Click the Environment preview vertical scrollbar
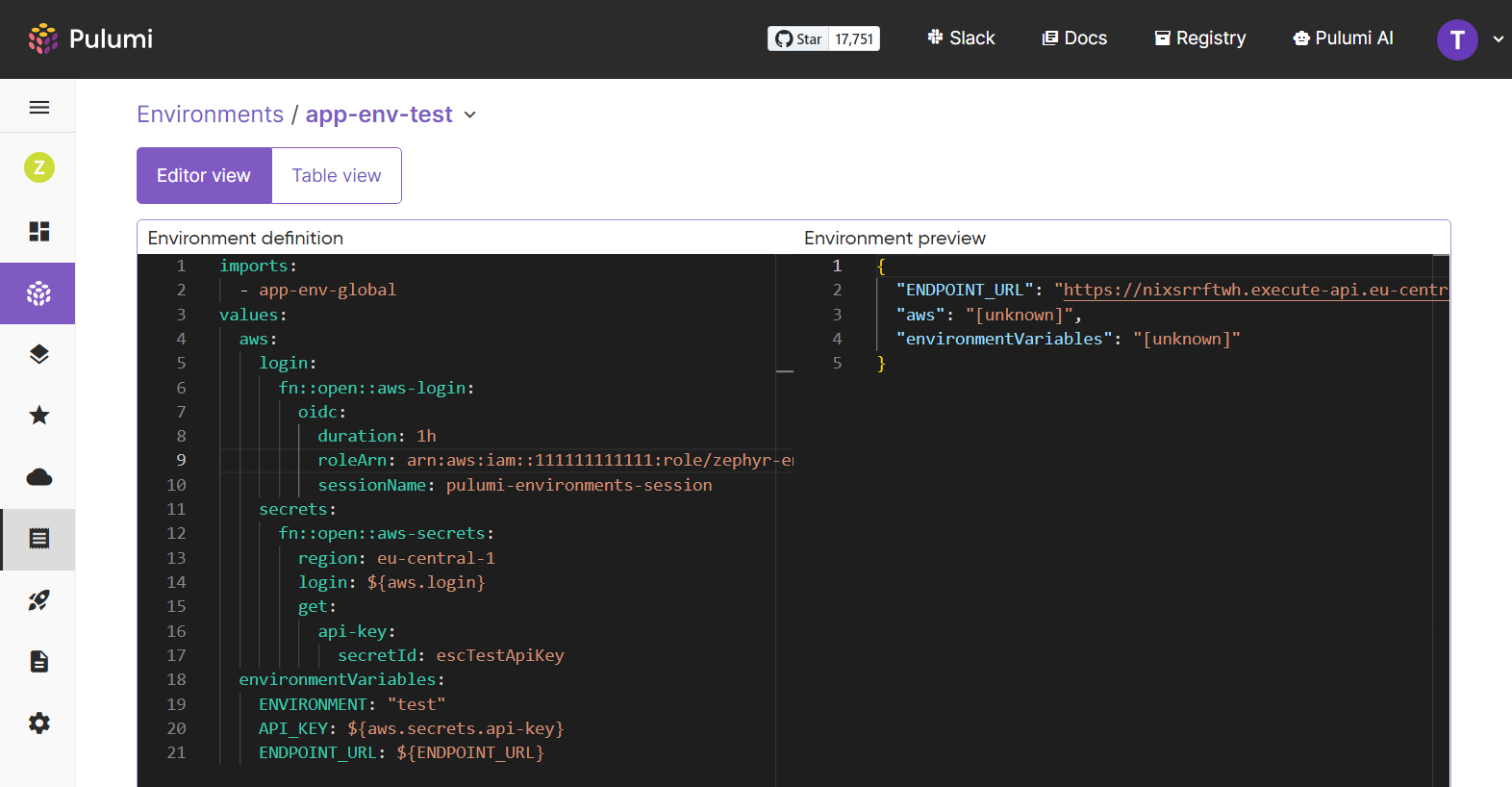Screen dimensions: 1512x787 click(x=1441, y=520)
